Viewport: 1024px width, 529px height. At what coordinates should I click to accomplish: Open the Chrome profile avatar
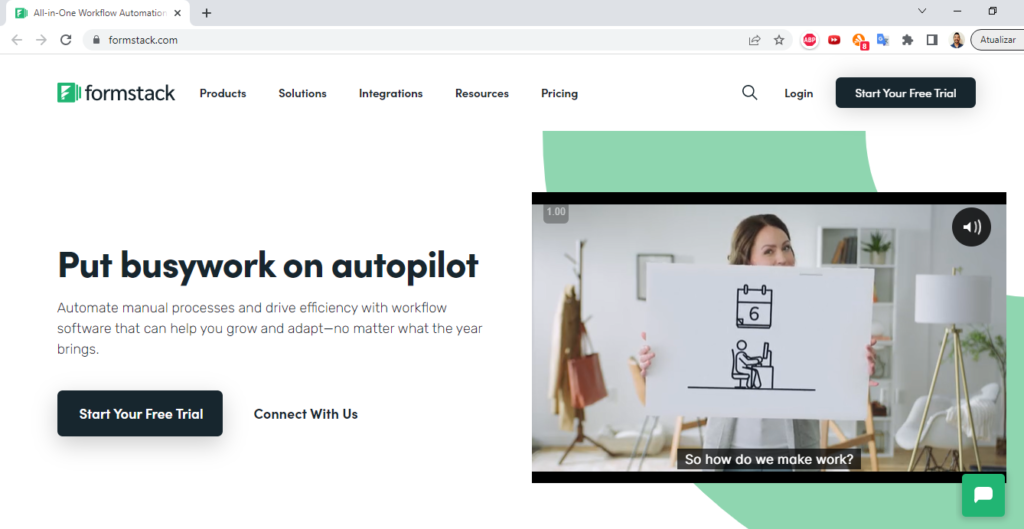click(957, 40)
